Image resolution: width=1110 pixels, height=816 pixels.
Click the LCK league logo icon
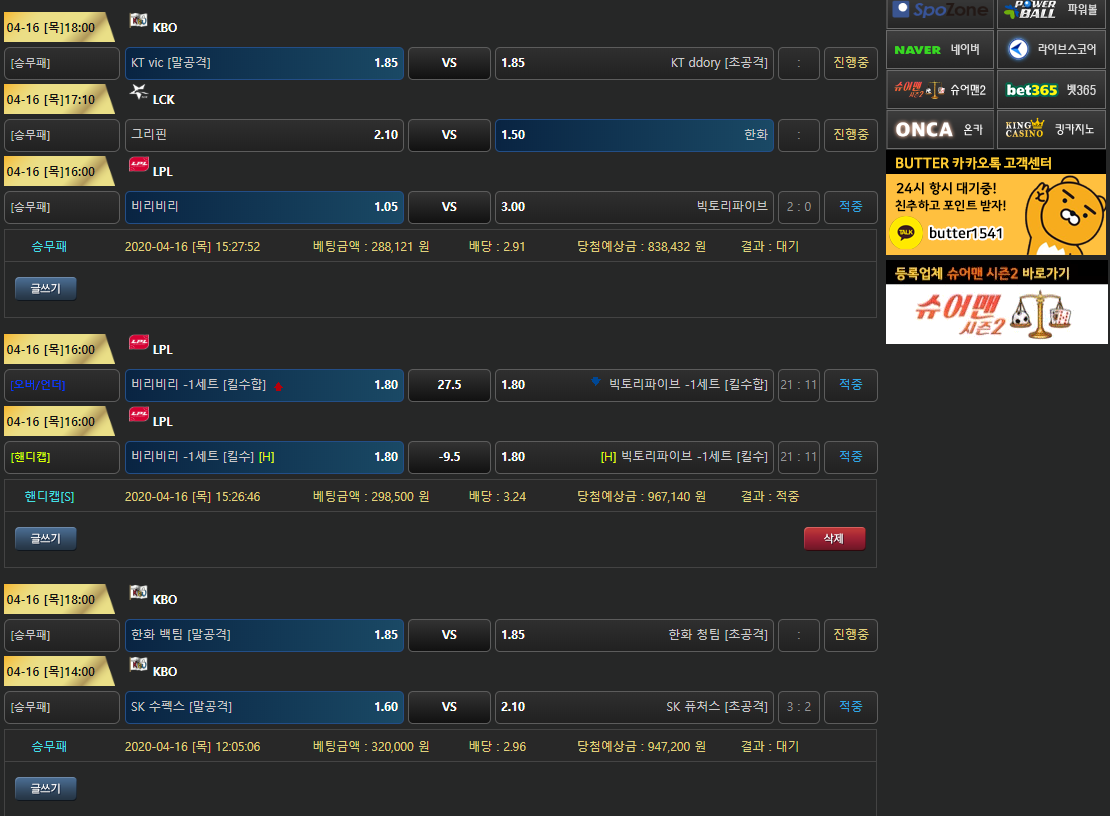tap(139, 93)
